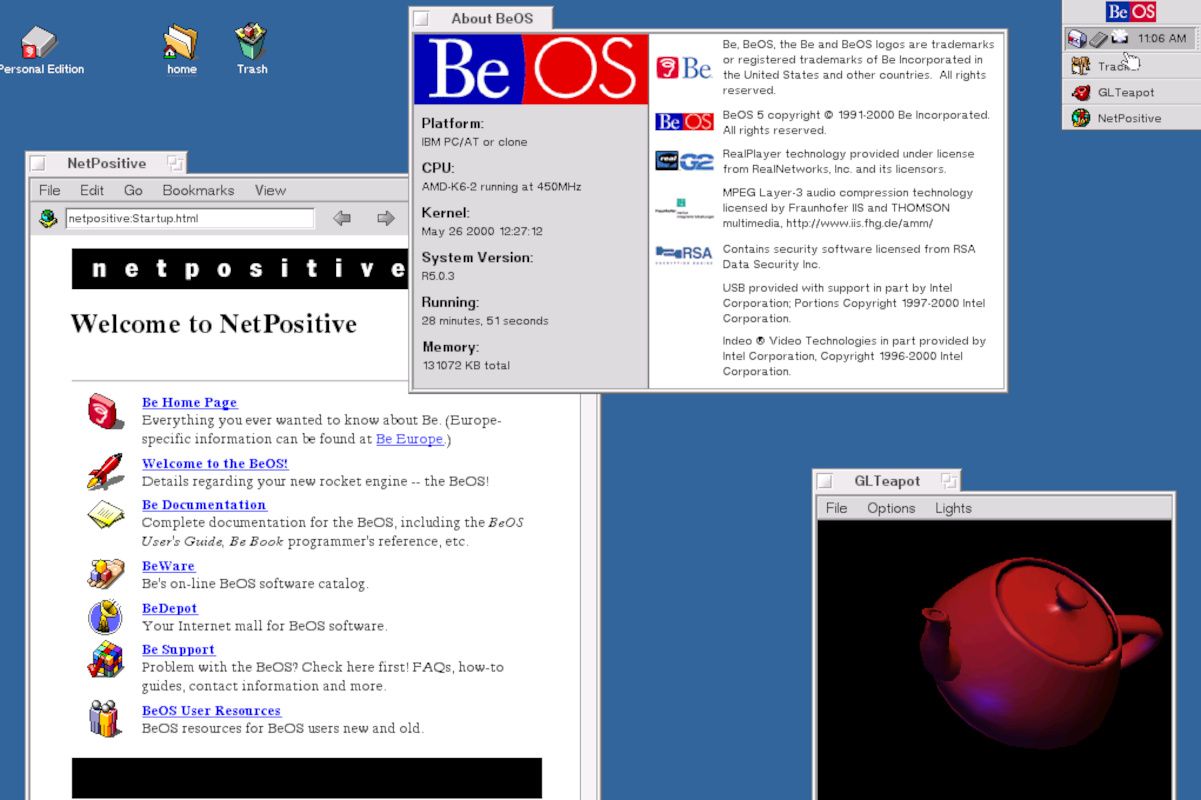Open NetPositive Bookmarks menu
Viewport: 1201px width, 800px height.
tap(198, 190)
